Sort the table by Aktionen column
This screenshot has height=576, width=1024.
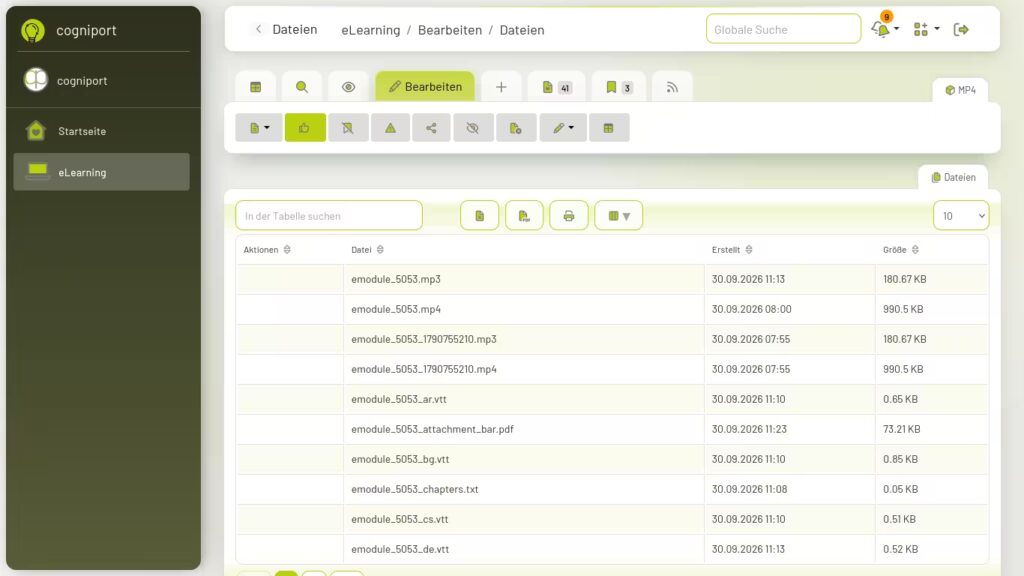(x=267, y=249)
